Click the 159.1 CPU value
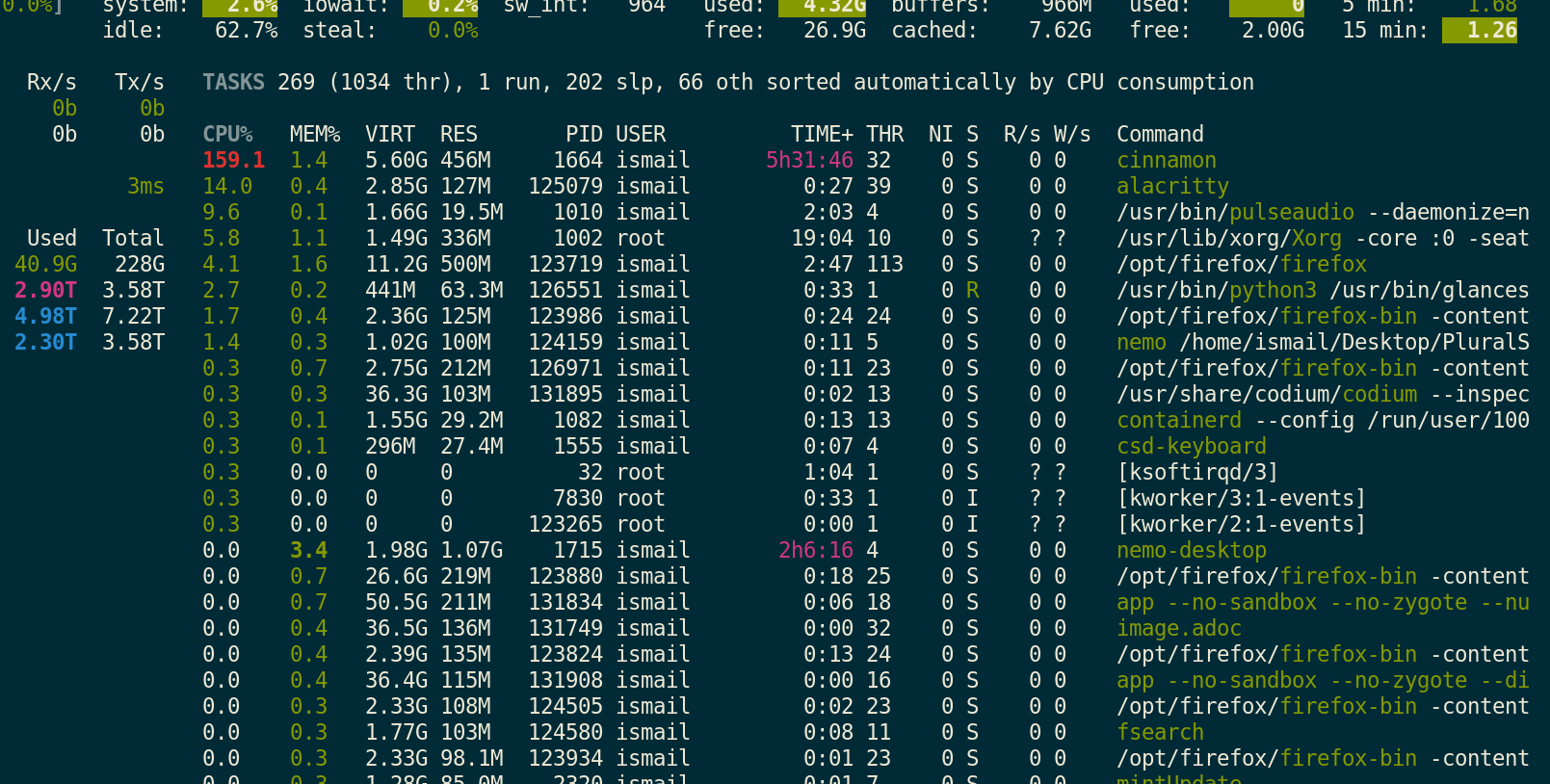Screen dimensions: 1550x784 tap(233, 160)
